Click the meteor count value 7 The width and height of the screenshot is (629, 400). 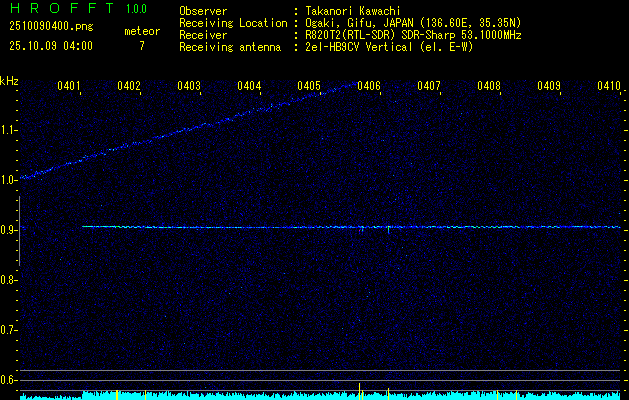tap(142, 46)
